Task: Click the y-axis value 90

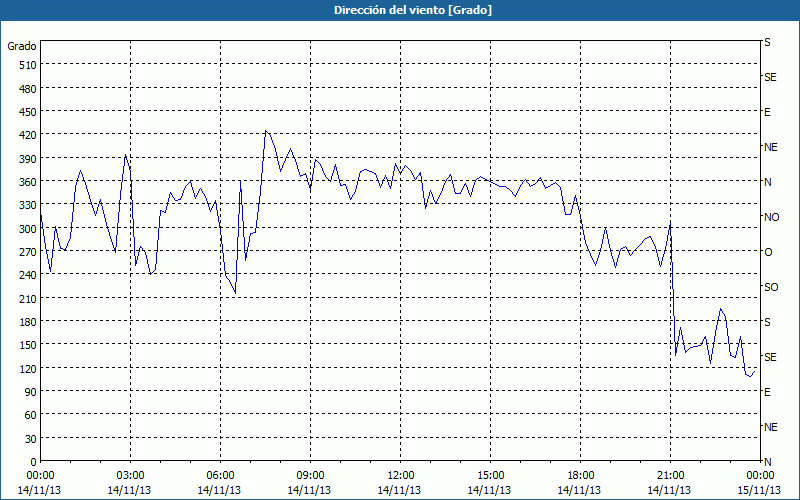Action: pos(30,392)
